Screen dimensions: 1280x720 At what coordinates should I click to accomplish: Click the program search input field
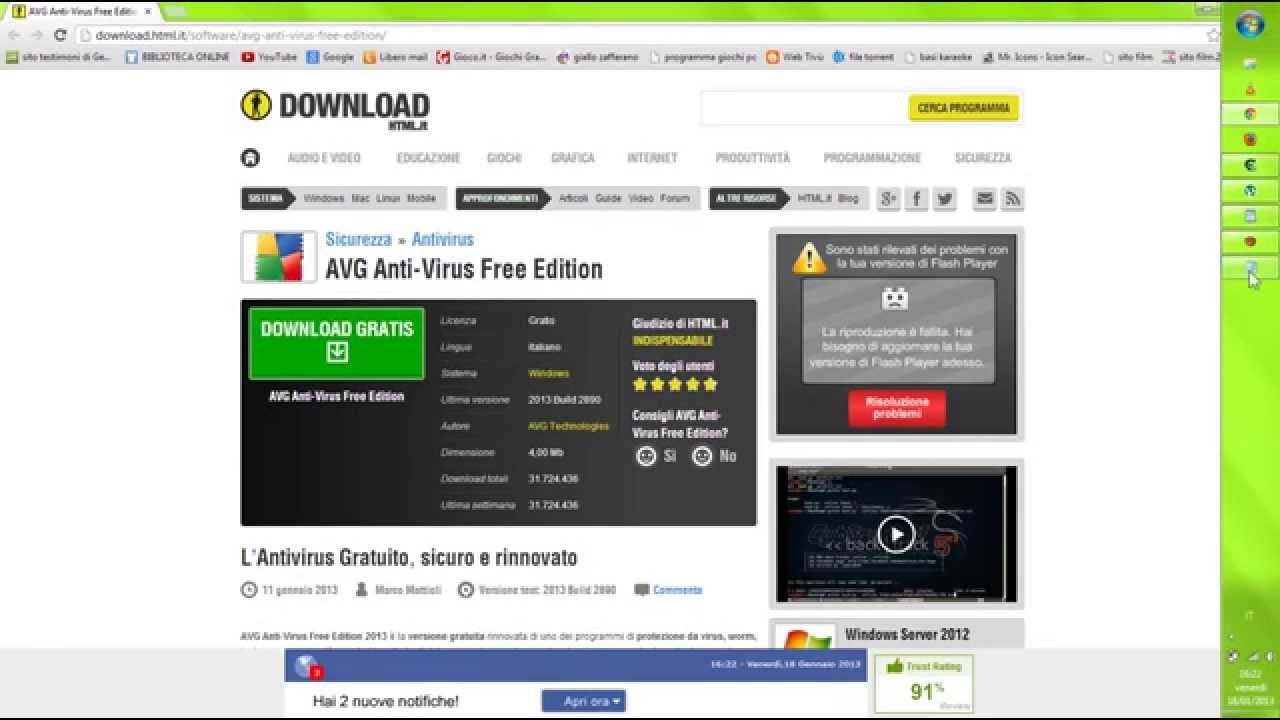(803, 108)
